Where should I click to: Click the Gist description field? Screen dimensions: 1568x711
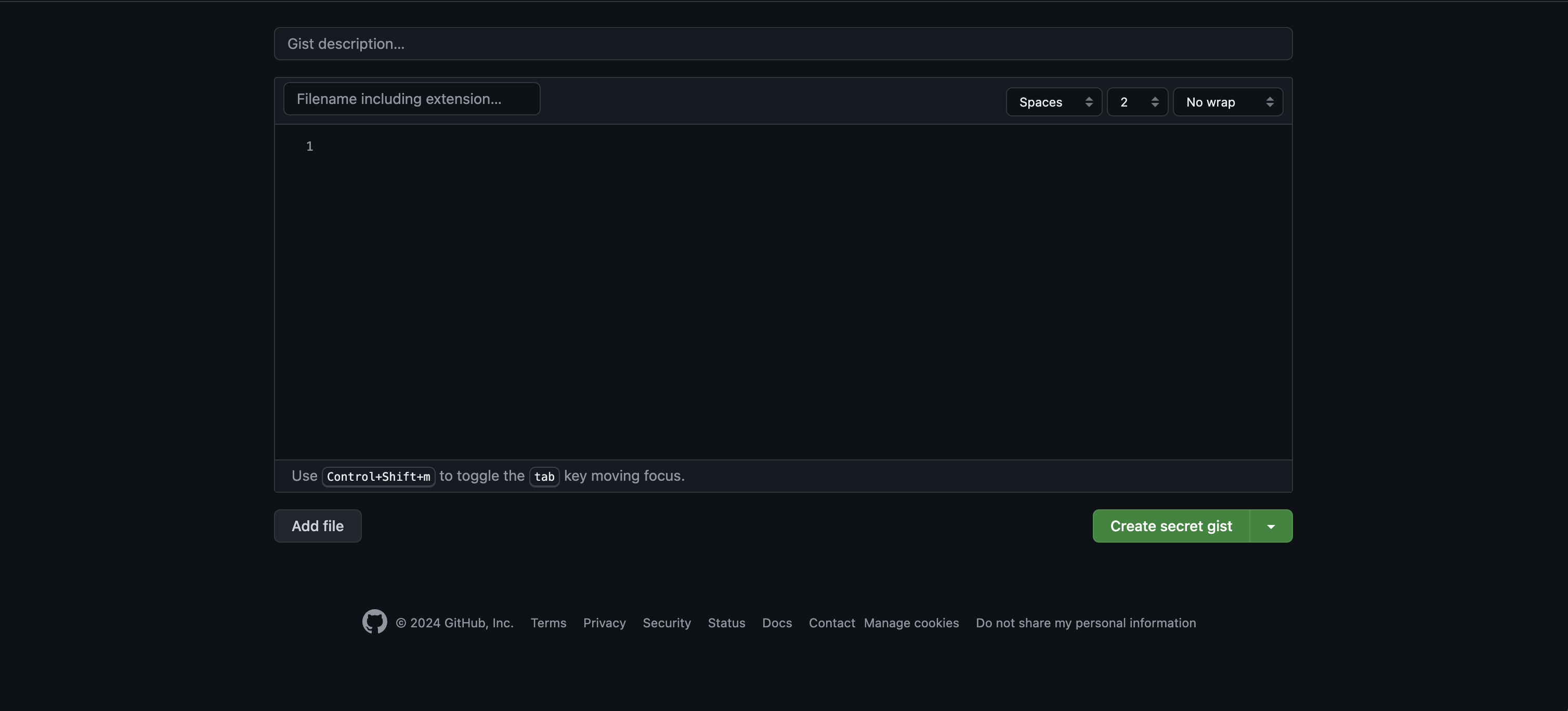(783, 43)
